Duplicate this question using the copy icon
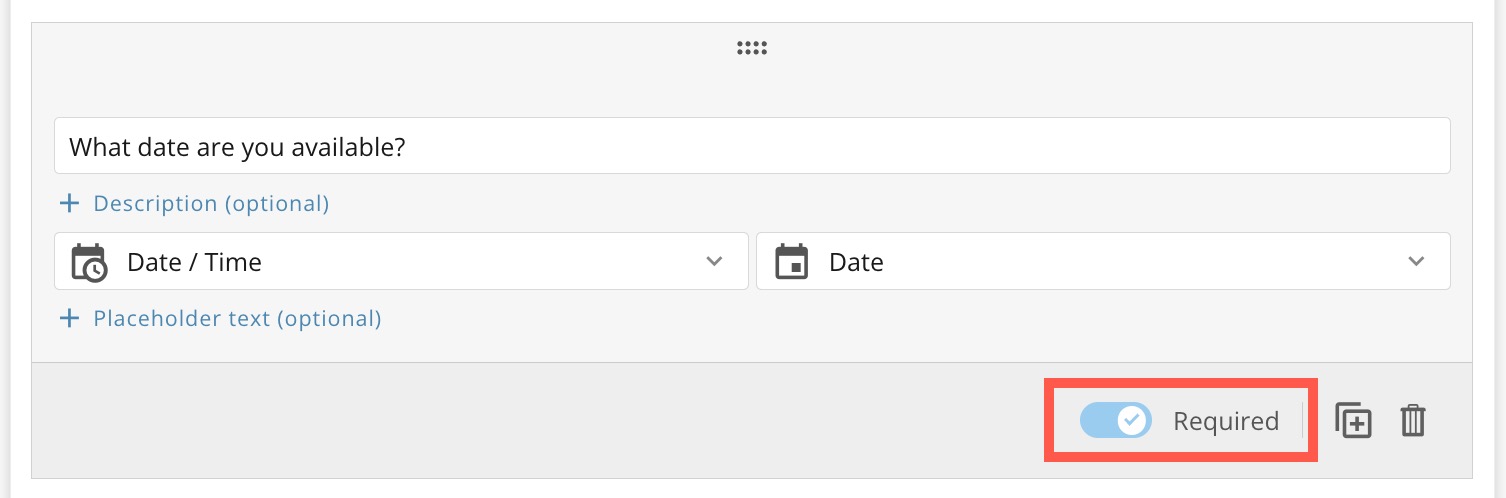The height and width of the screenshot is (498, 1506). coord(1353,421)
